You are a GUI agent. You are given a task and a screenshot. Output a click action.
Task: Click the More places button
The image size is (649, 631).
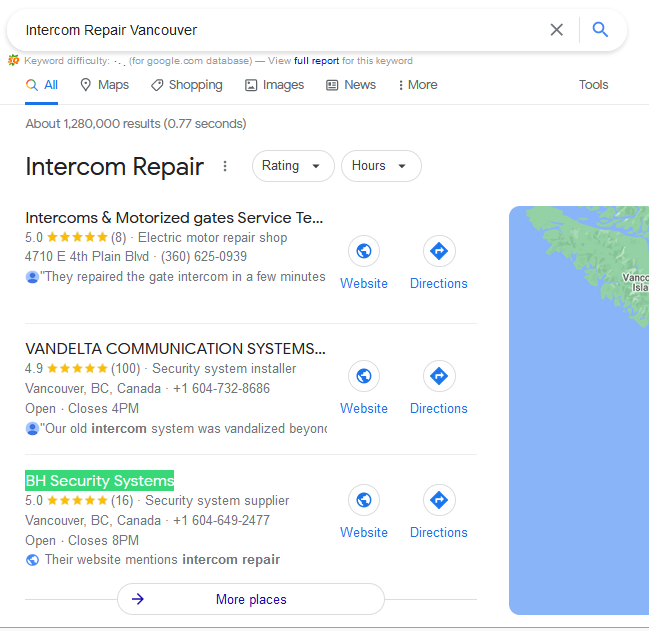[251, 599]
